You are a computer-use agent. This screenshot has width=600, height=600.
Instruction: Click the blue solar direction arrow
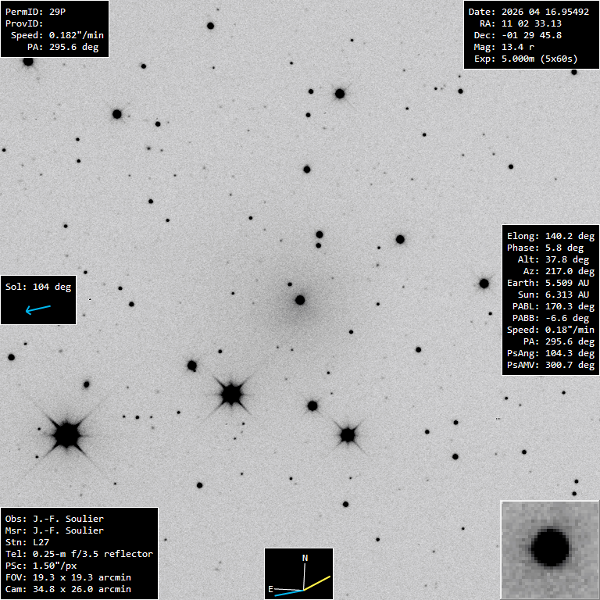[38, 310]
